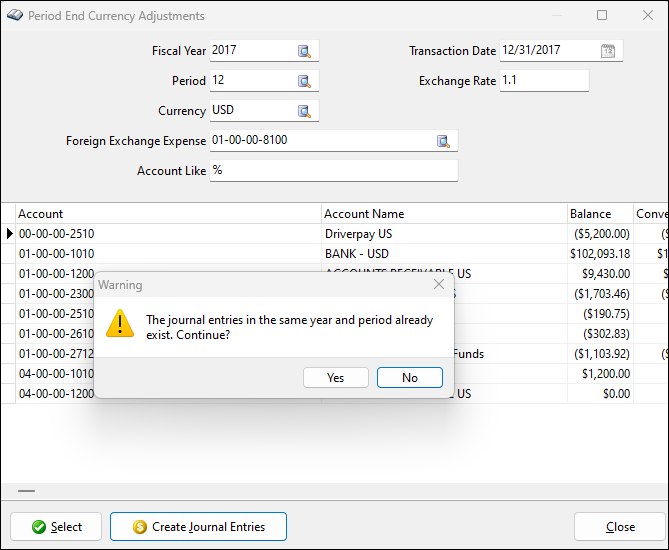The height and width of the screenshot is (550, 669).
Task: Click the warning triangle icon
Action: (x=121, y=323)
